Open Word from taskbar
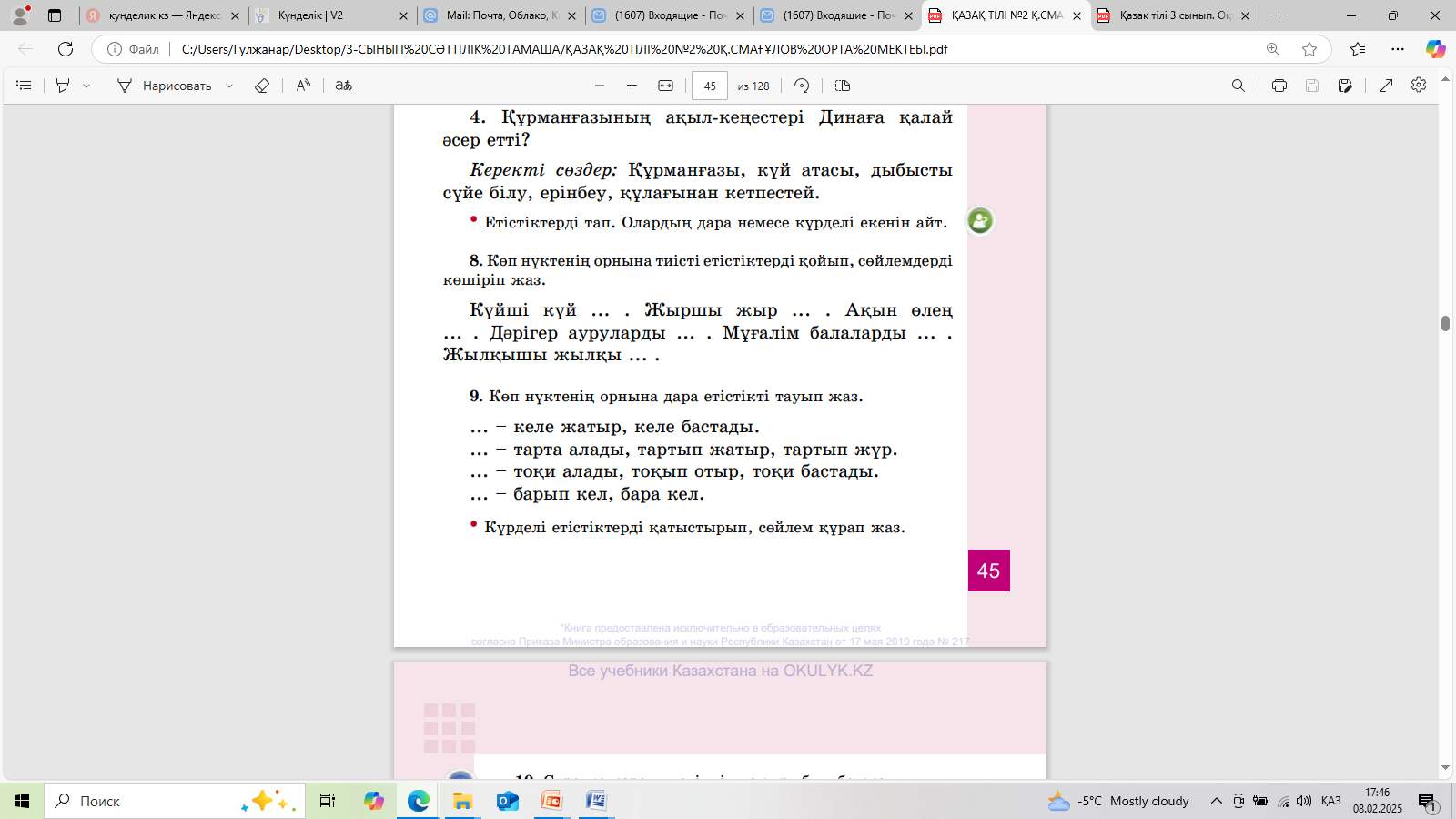 (x=596, y=801)
